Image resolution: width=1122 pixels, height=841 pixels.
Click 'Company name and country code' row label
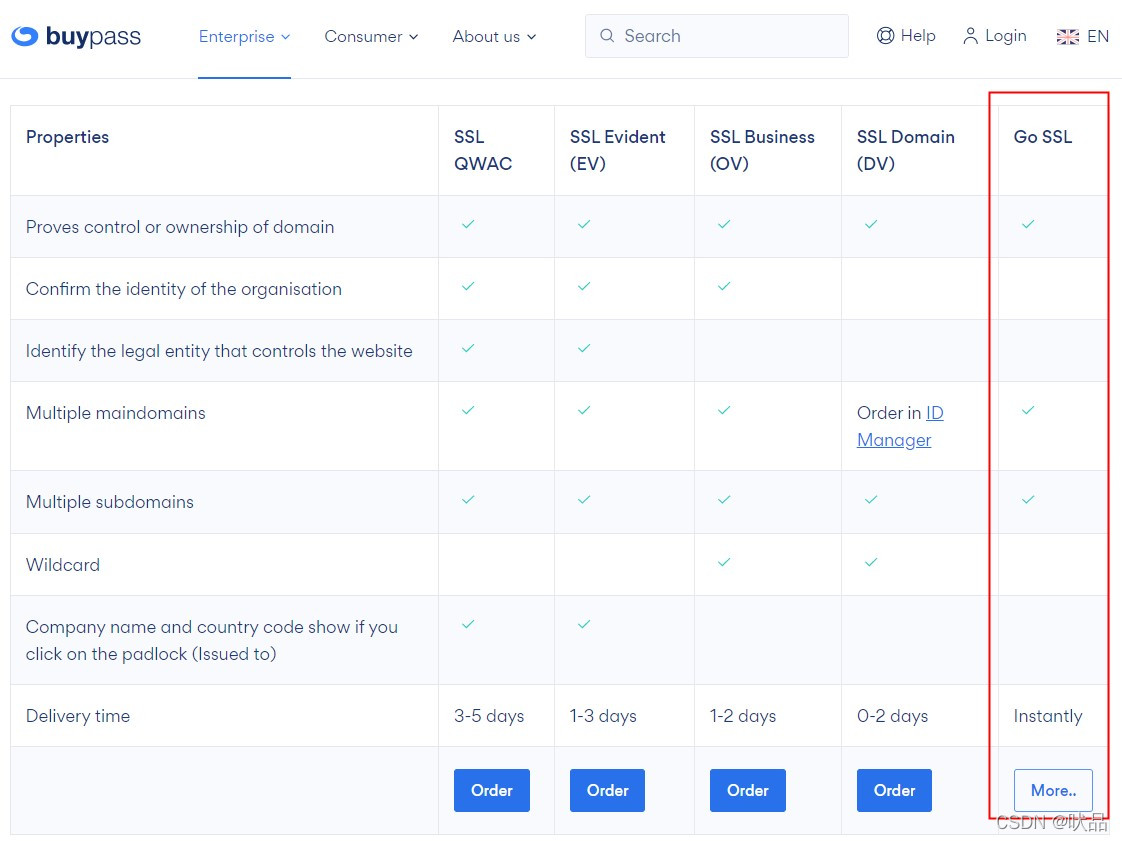coord(212,640)
